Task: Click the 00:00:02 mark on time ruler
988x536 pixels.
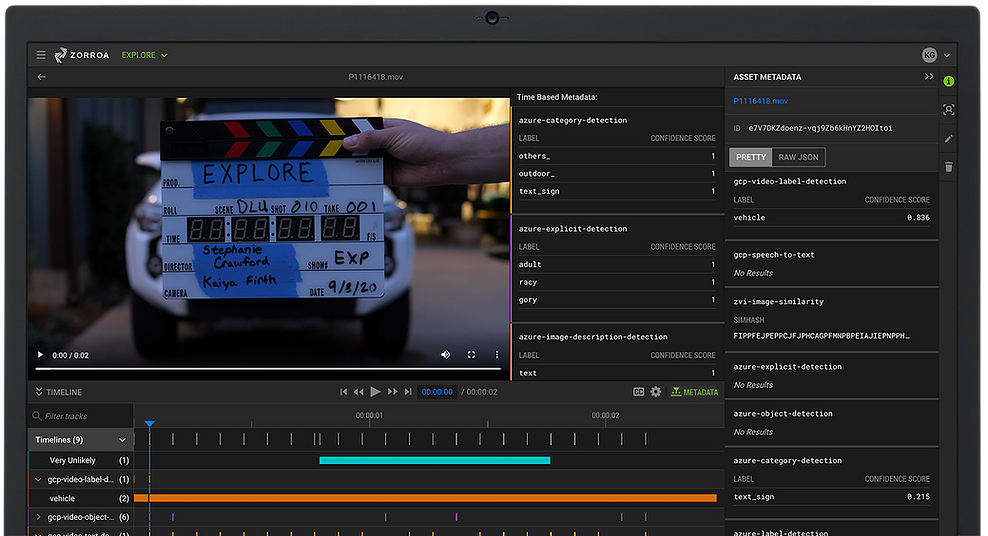Action: [606, 415]
